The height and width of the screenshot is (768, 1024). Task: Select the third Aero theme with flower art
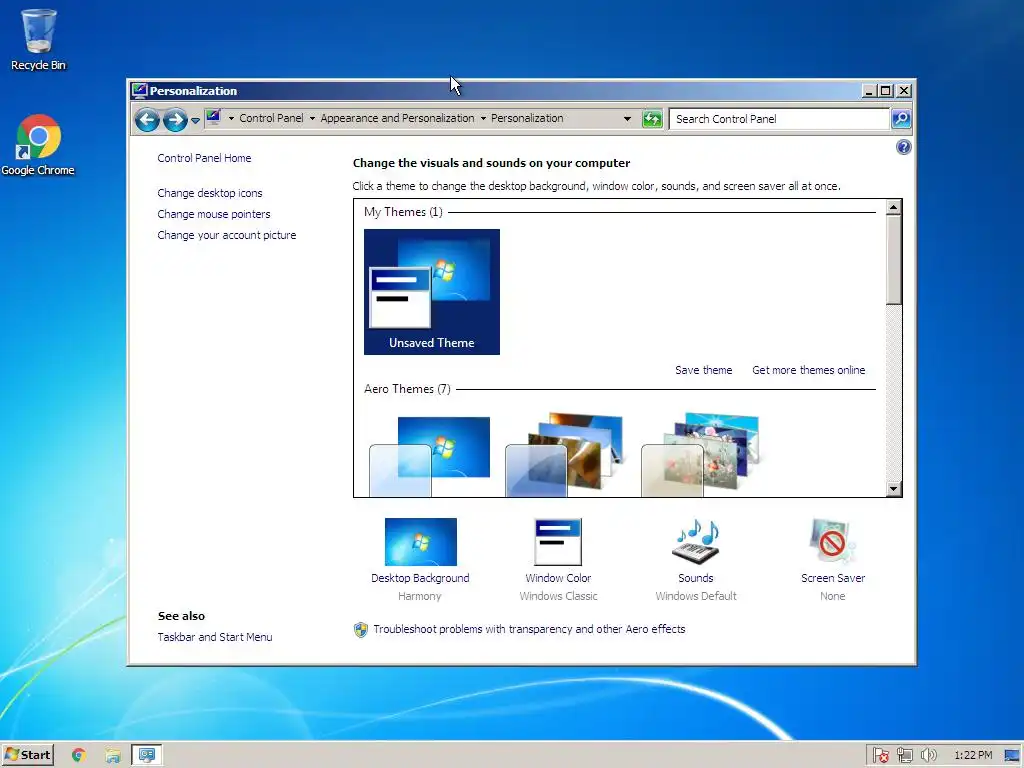(701, 454)
